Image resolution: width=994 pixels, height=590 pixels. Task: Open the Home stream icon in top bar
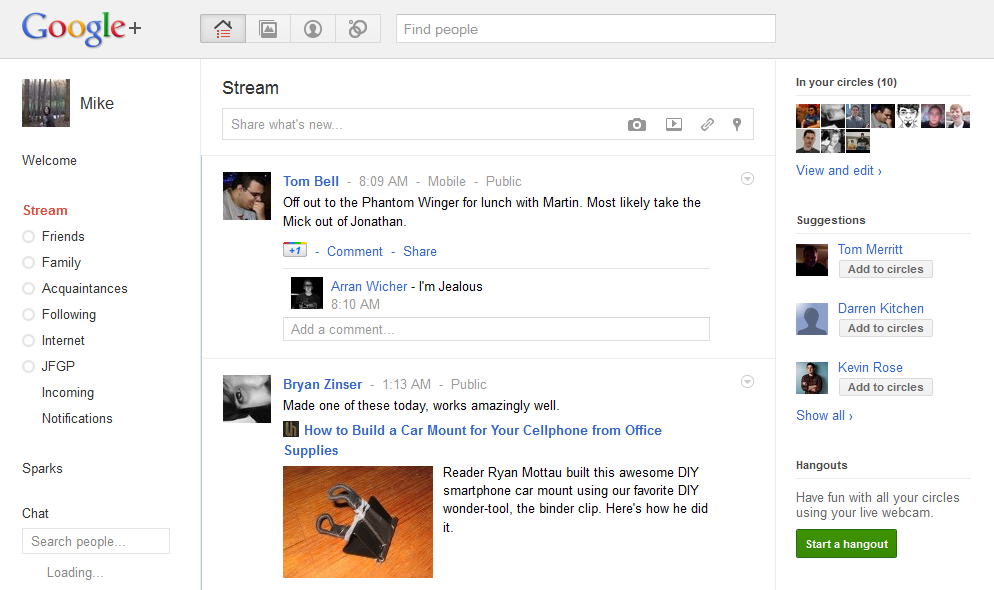pyautogui.click(x=223, y=29)
